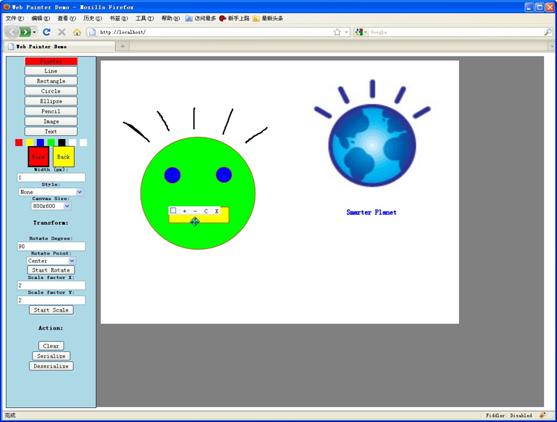Viewport: 557px width, 422px height.
Task: Click the Home icon in toolbar
Action: pos(77,32)
